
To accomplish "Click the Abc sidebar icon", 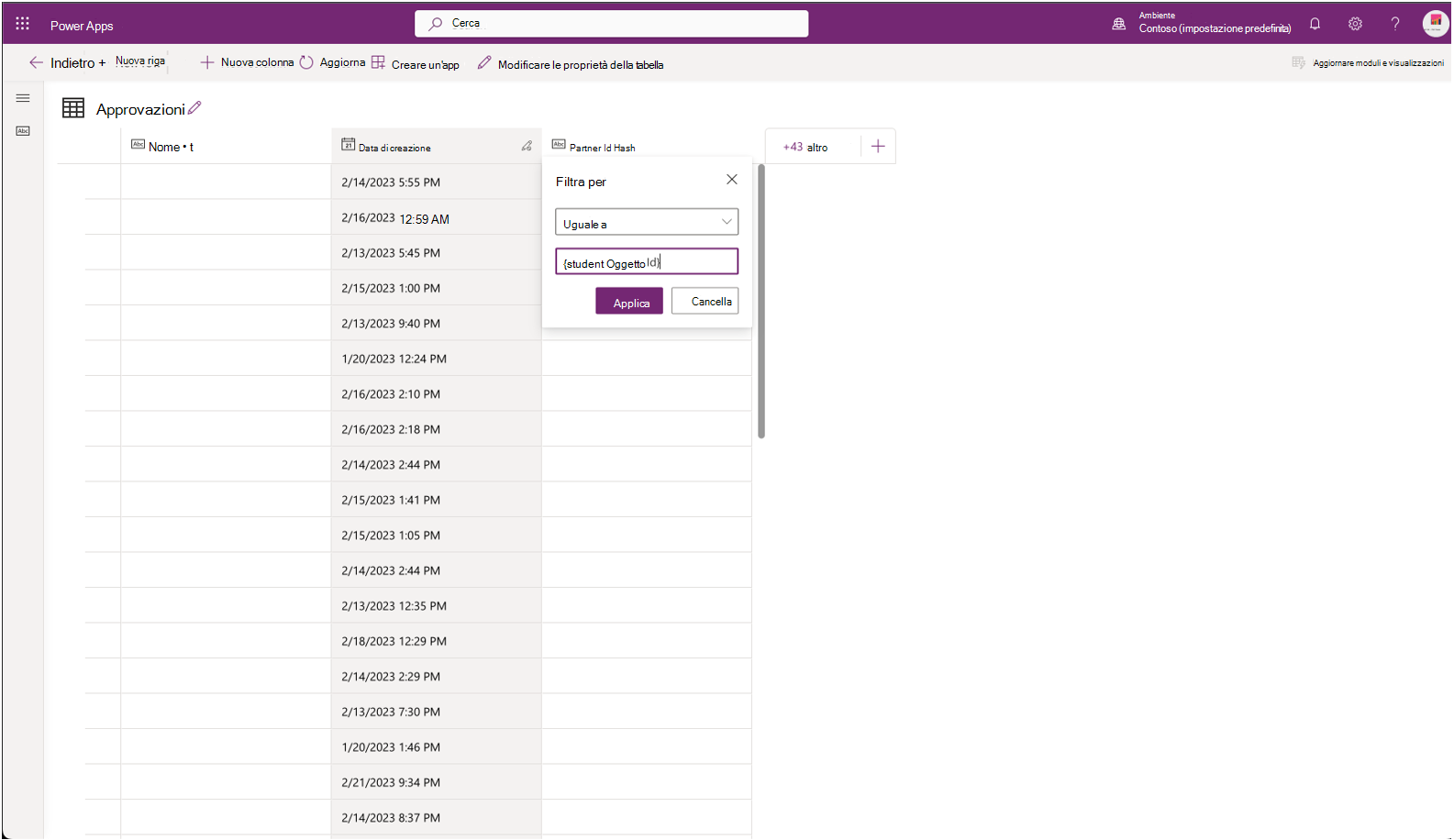I will click(x=23, y=131).
